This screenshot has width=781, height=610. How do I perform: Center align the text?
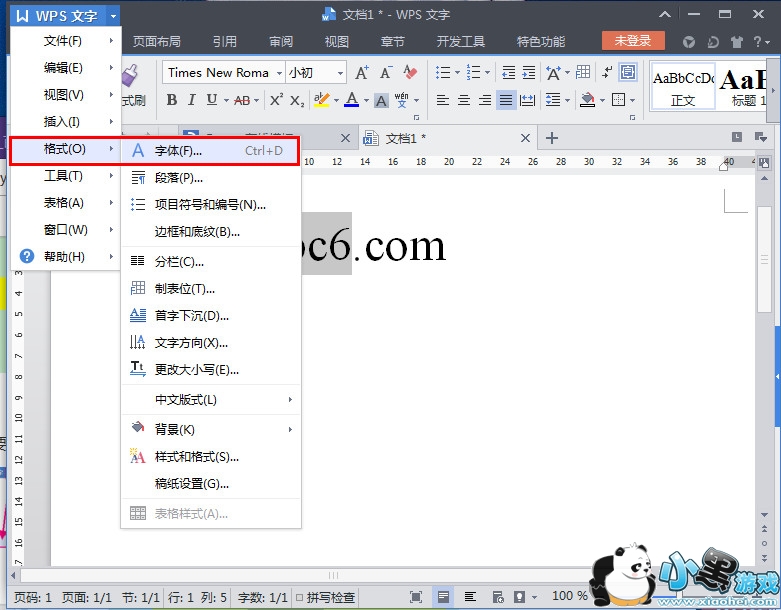(464, 100)
